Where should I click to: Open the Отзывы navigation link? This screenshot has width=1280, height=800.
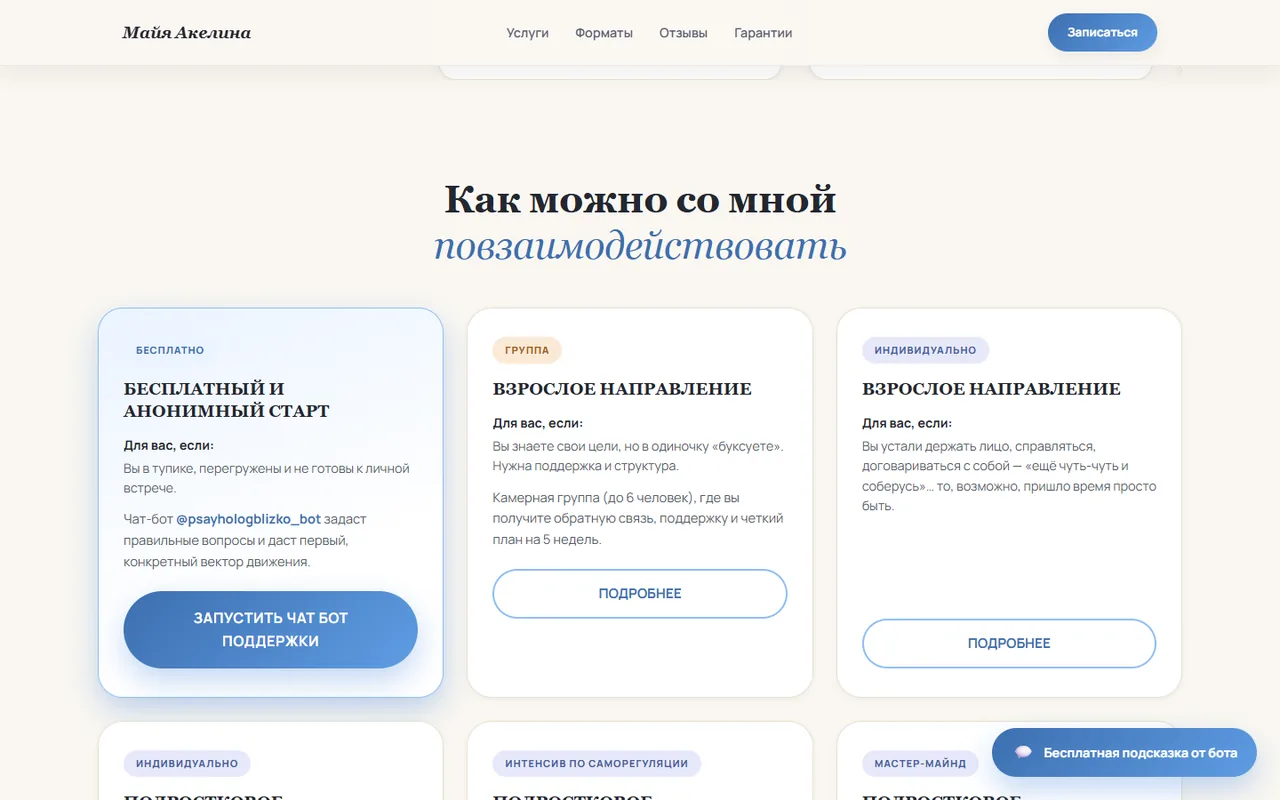click(683, 33)
